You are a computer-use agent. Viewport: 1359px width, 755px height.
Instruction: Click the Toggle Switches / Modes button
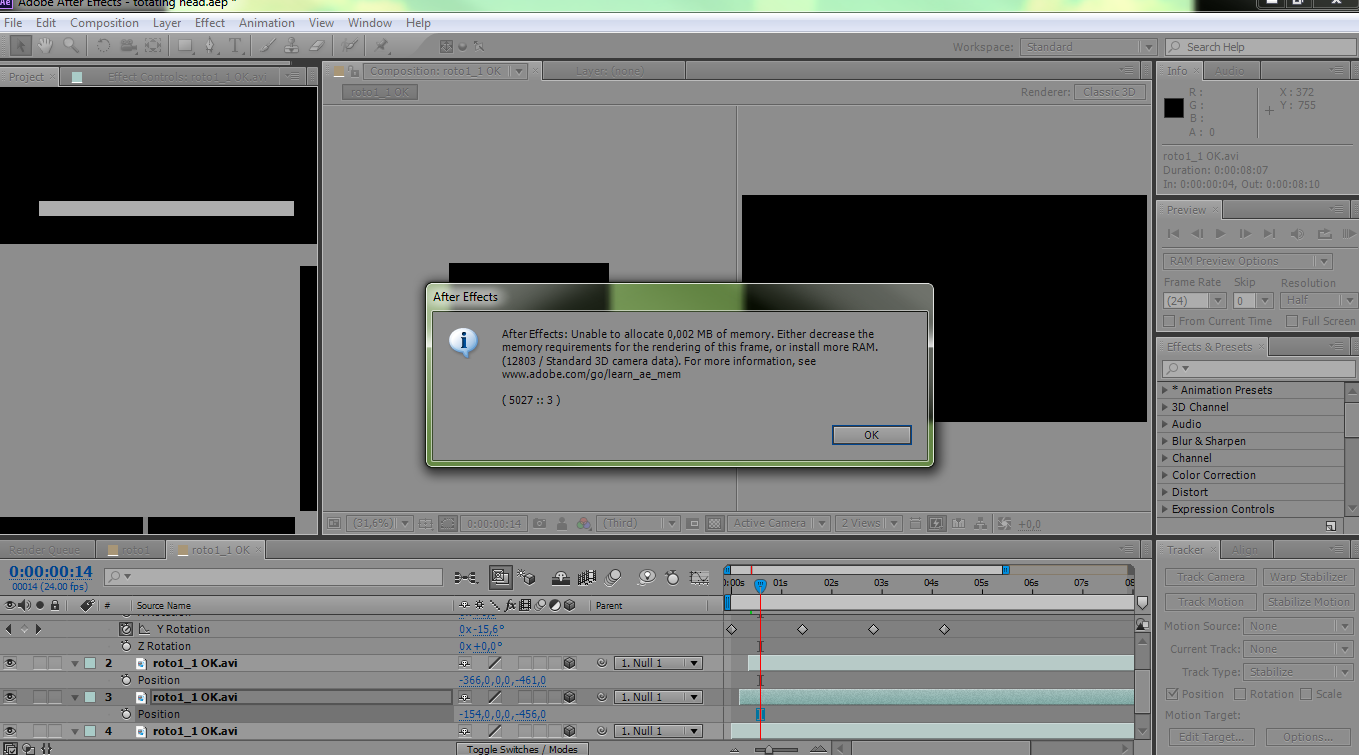click(521, 749)
